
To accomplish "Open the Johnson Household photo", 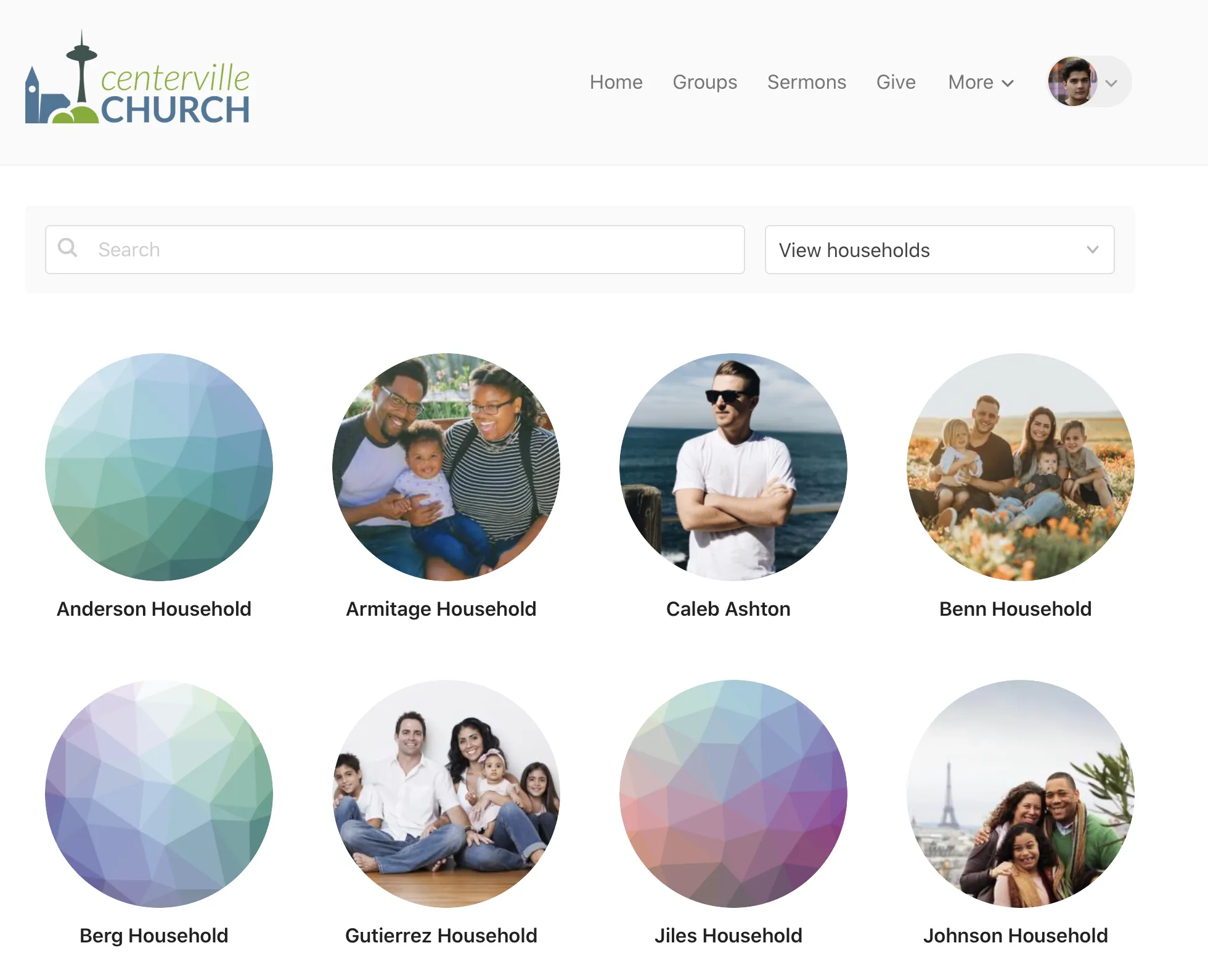I will pos(1021,794).
